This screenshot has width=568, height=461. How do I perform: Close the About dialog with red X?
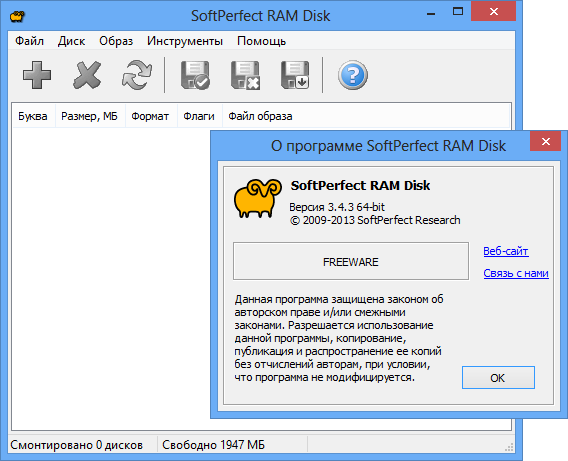tap(546, 141)
